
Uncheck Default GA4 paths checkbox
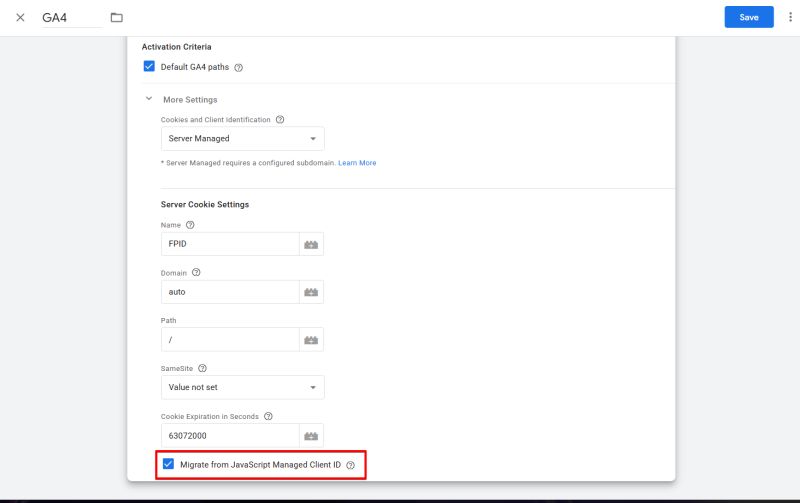coord(149,66)
